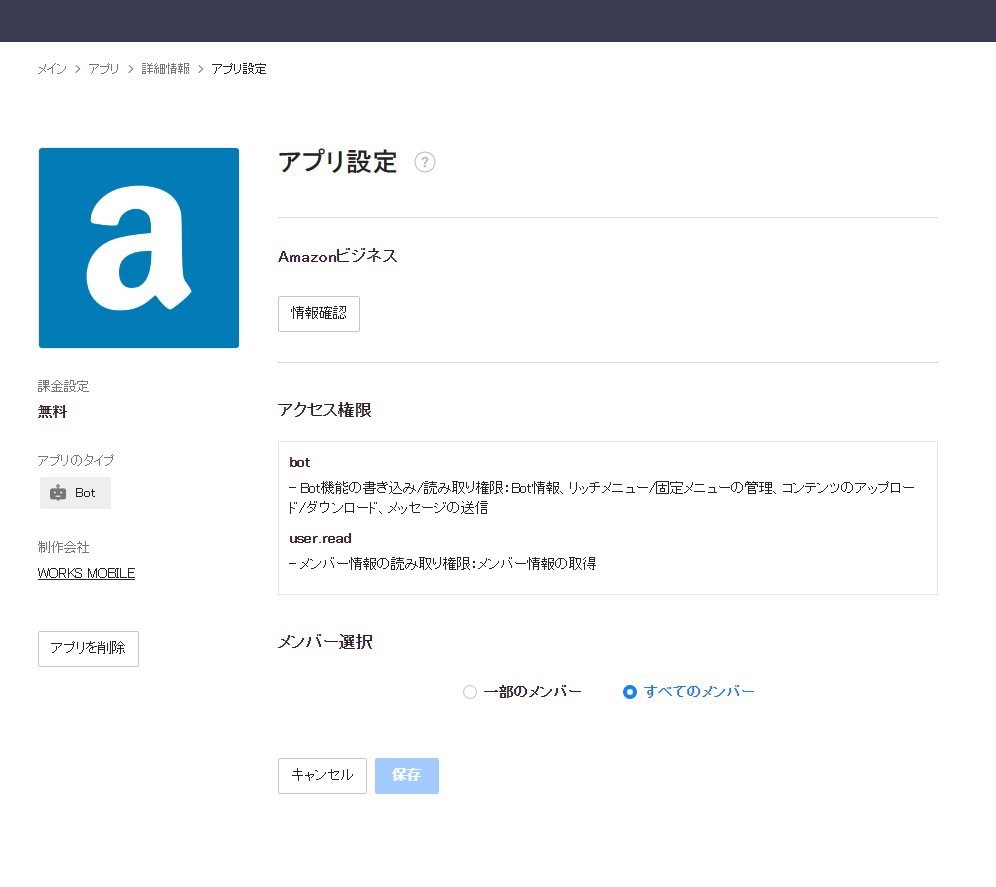The width and height of the screenshot is (996, 887).
Task: Click the user.read permission scope heading
Action: click(320, 538)
